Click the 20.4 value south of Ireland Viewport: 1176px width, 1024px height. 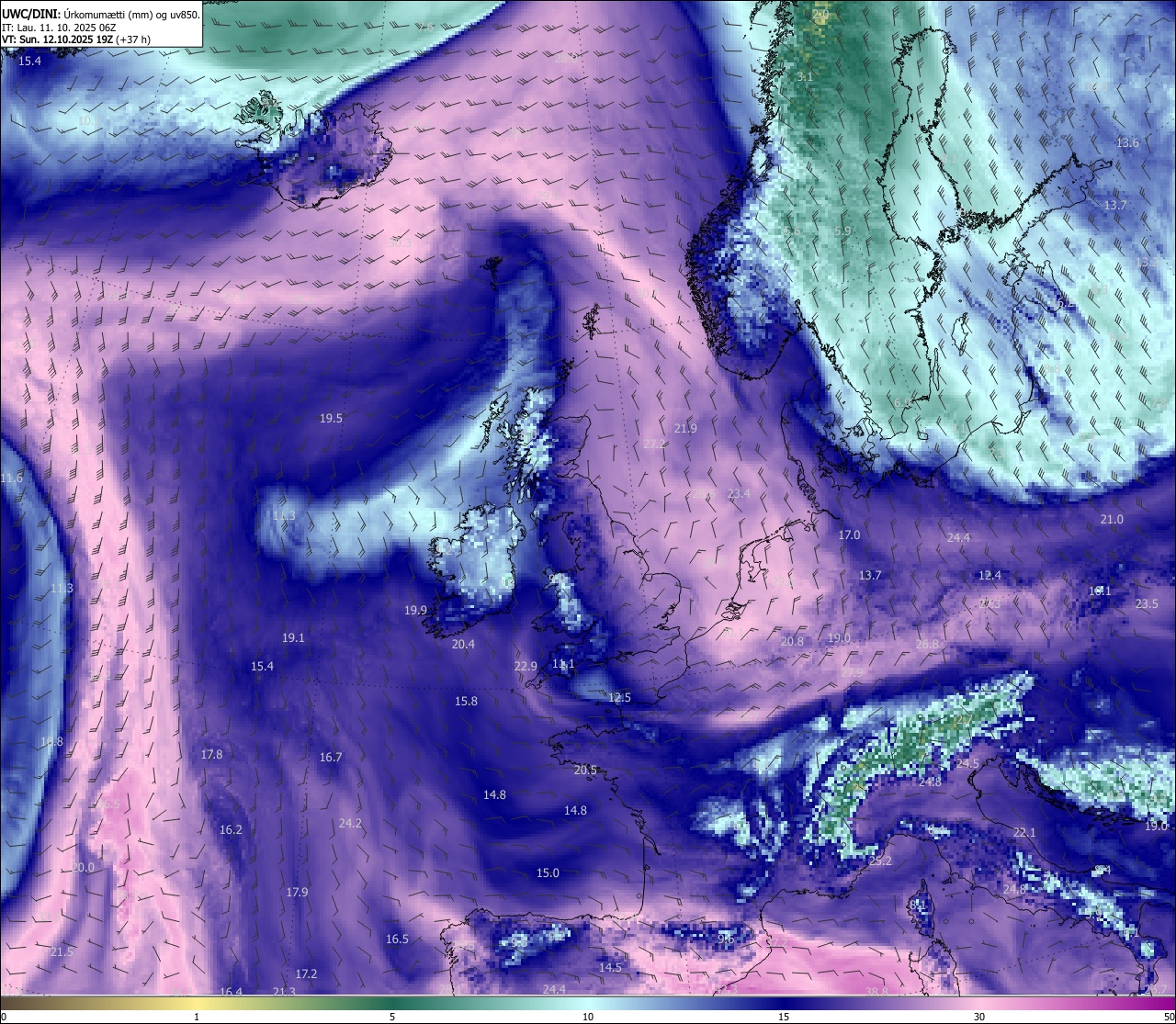(x=463, y=644)
